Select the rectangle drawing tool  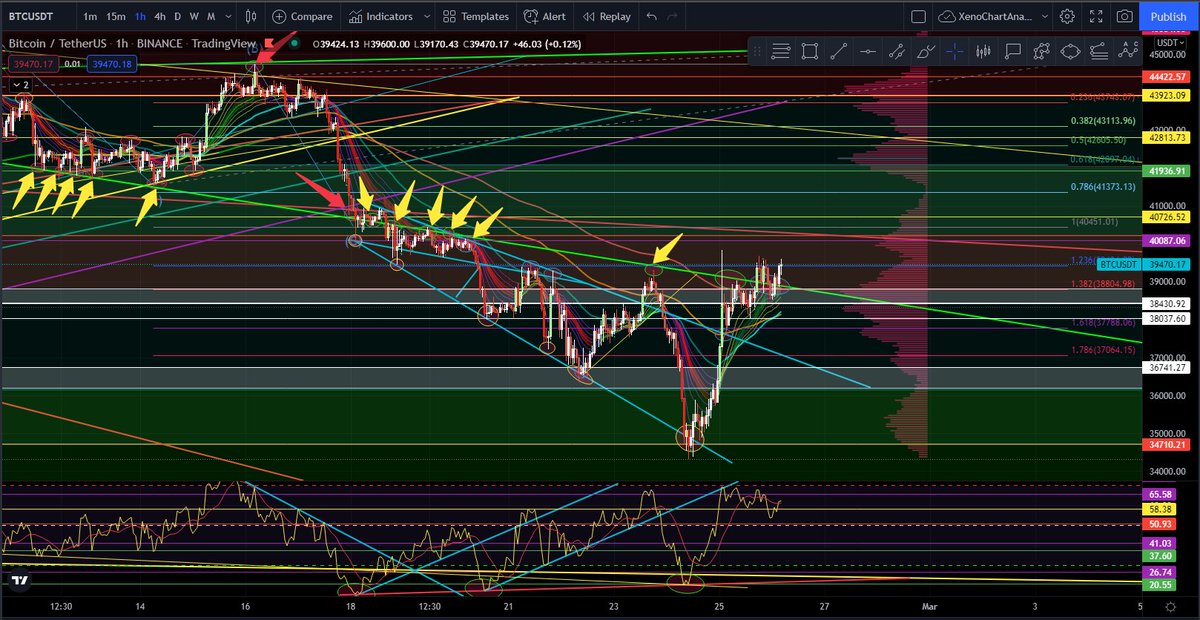tap(810, 52)
